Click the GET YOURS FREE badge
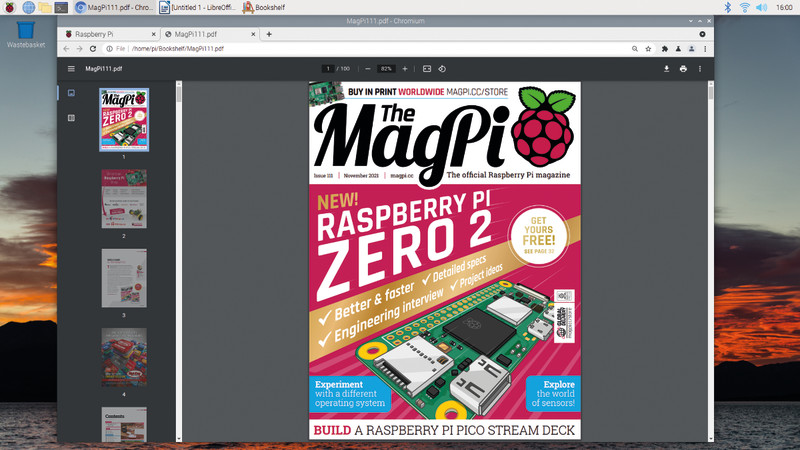 pos(539,235)
